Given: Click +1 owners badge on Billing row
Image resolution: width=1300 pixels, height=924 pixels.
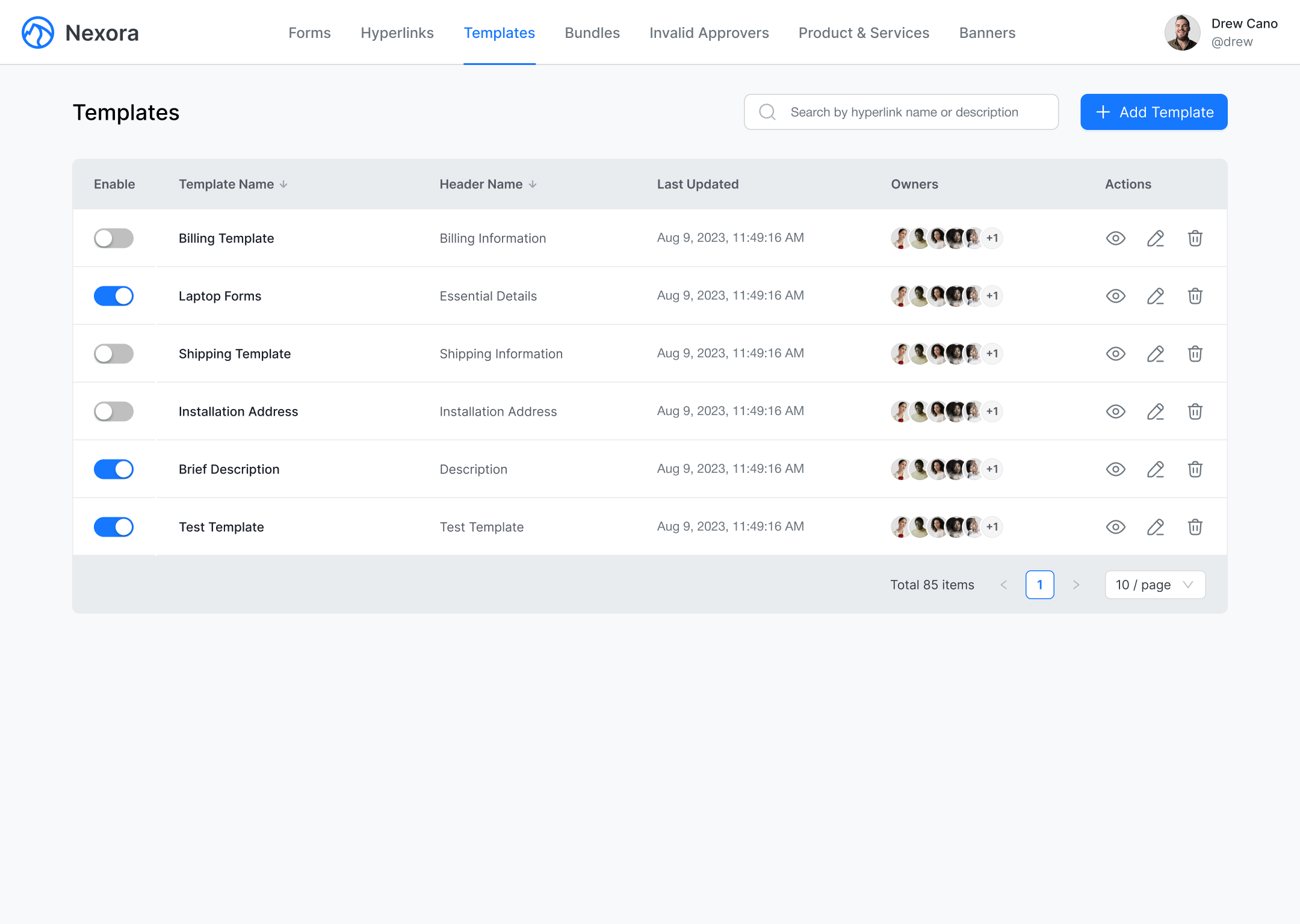Looking at the screenshot, I should 992,238.
